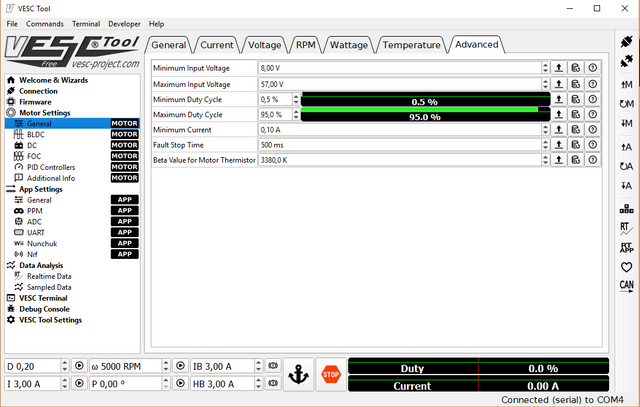
Task: Read default for Minimum Duty Cycle
Action: (576, 99)
